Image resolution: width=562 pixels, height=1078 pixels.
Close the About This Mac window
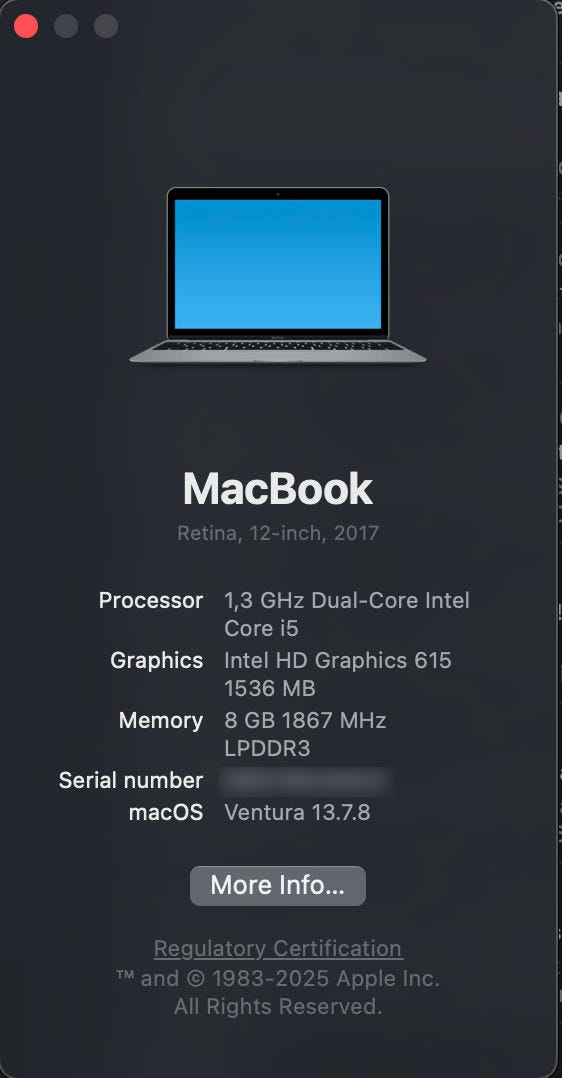click(26, 26)
